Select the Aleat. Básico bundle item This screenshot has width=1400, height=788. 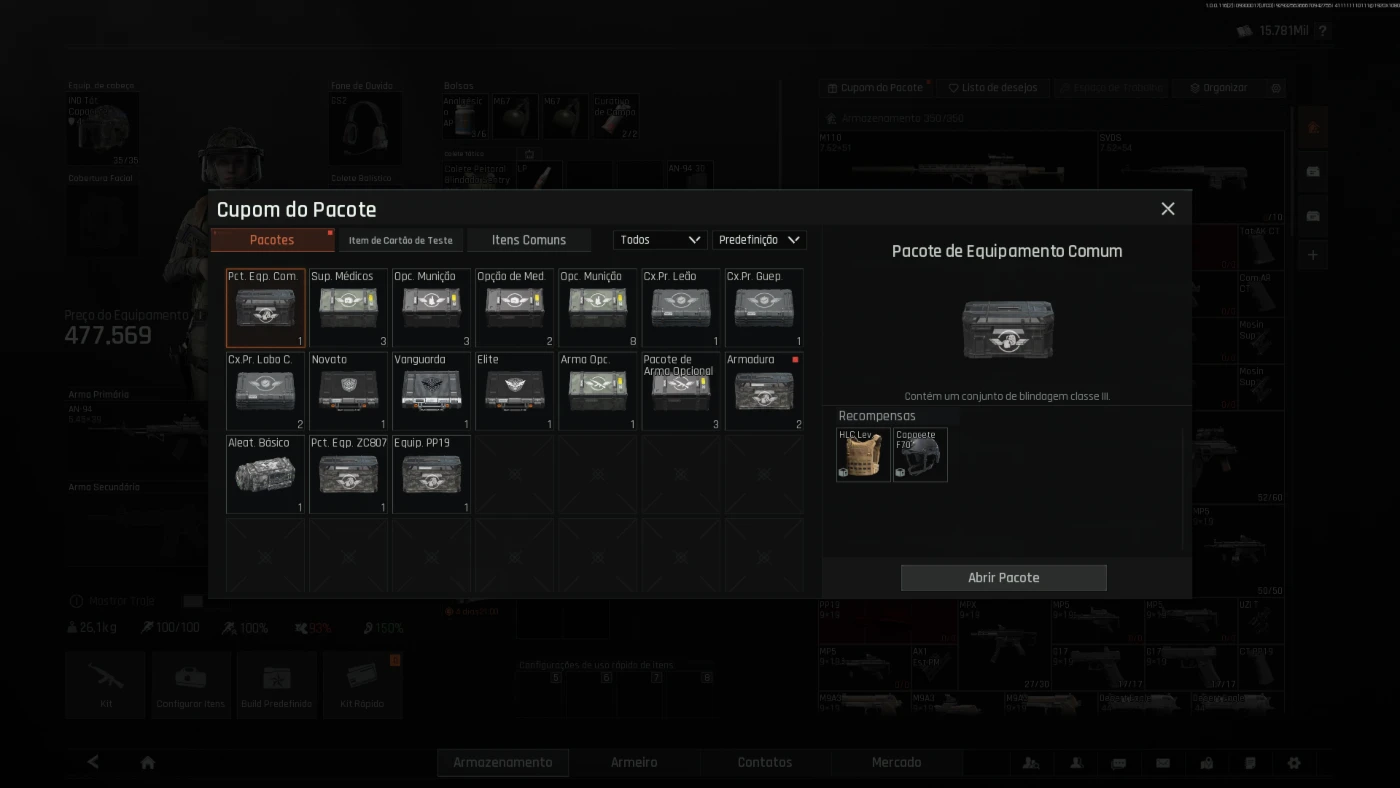click(x=265, y=474)
